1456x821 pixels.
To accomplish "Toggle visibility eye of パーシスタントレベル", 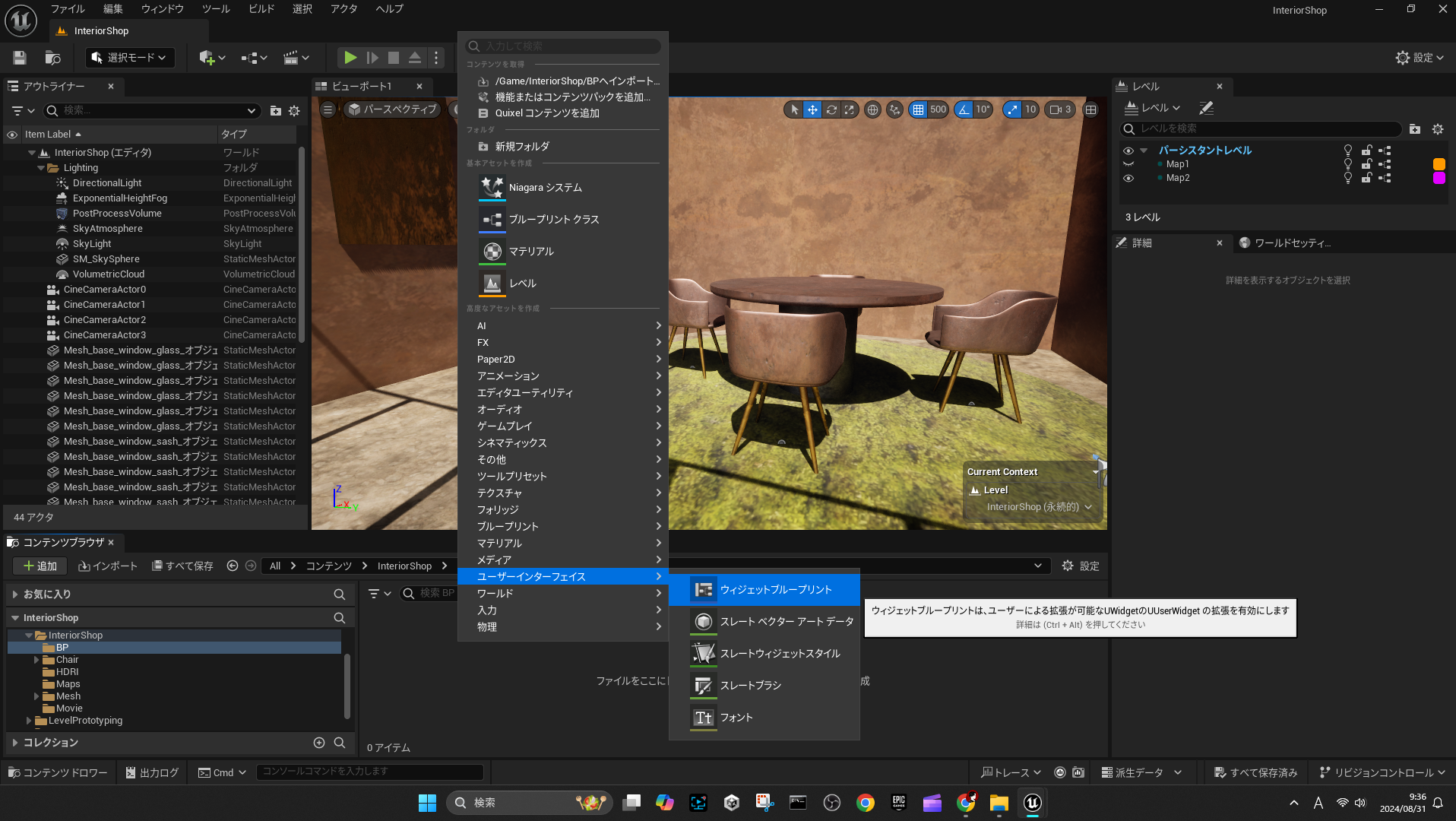I will point(1128,151).
